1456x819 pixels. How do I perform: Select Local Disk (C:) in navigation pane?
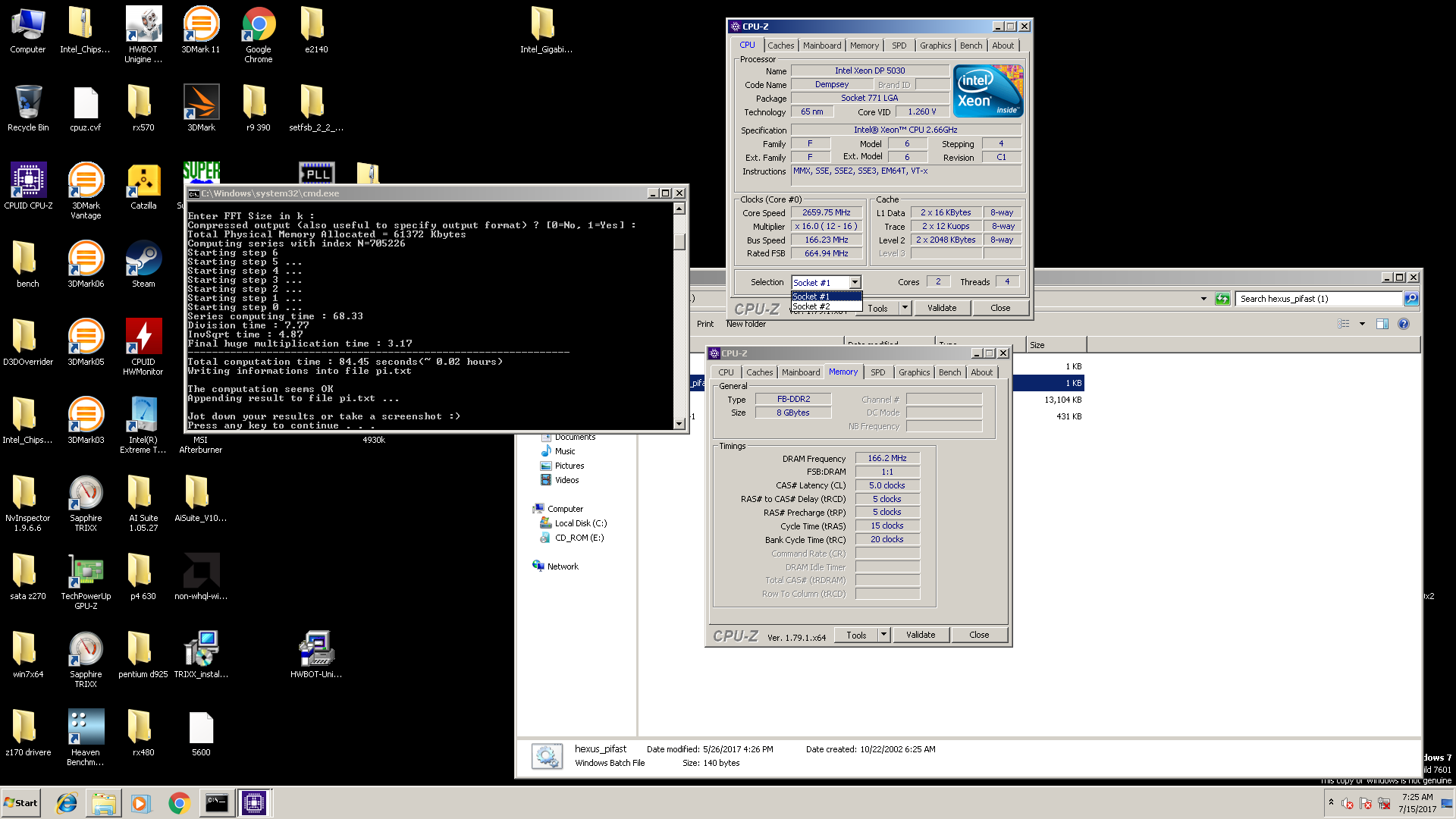(x=573, y=523)
